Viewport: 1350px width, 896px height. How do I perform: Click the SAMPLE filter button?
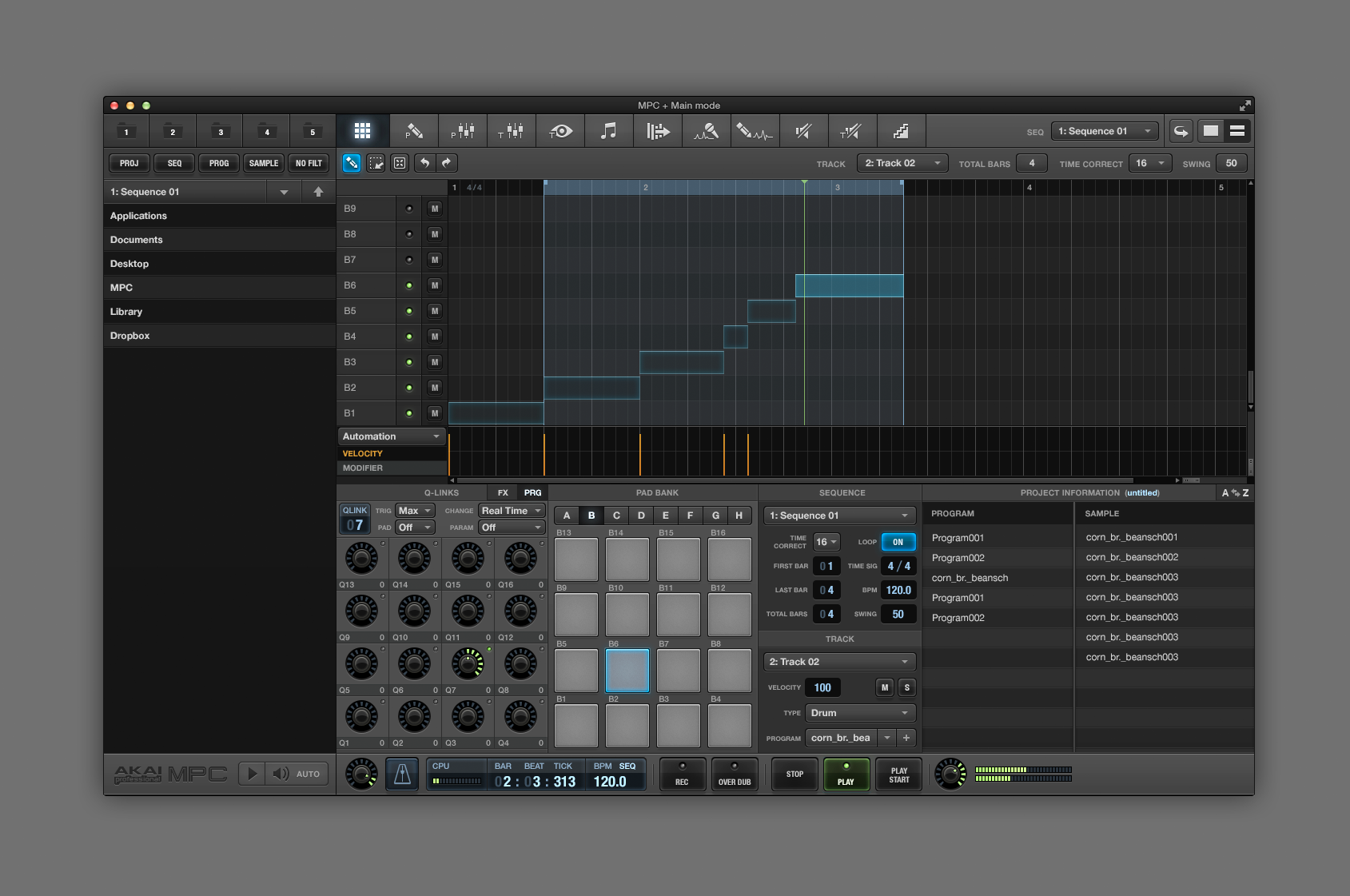click(x=264, y=163)
